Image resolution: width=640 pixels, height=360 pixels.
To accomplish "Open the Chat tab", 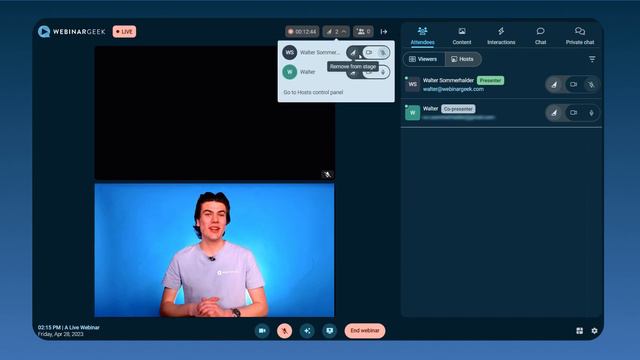I will [x=540, y=36].
